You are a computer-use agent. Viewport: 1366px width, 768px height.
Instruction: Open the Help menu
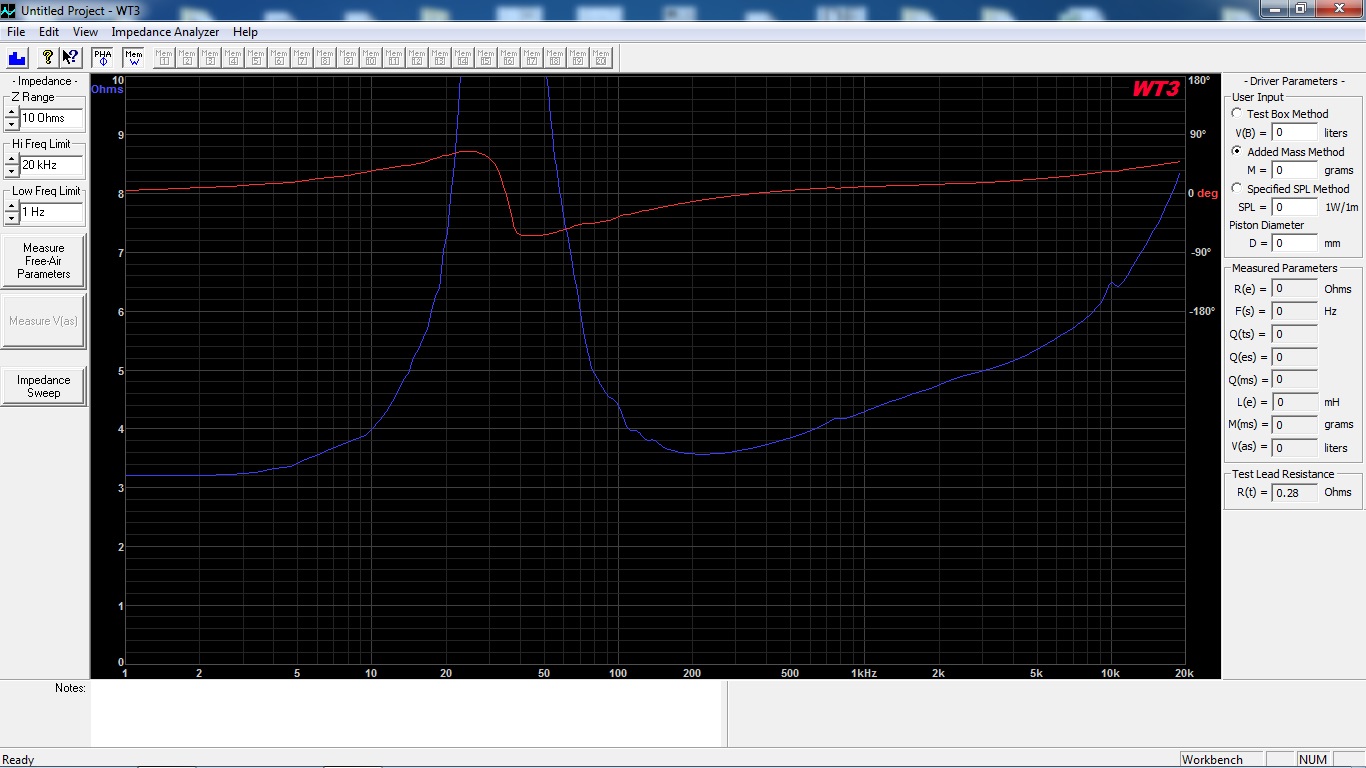point(245,32)
